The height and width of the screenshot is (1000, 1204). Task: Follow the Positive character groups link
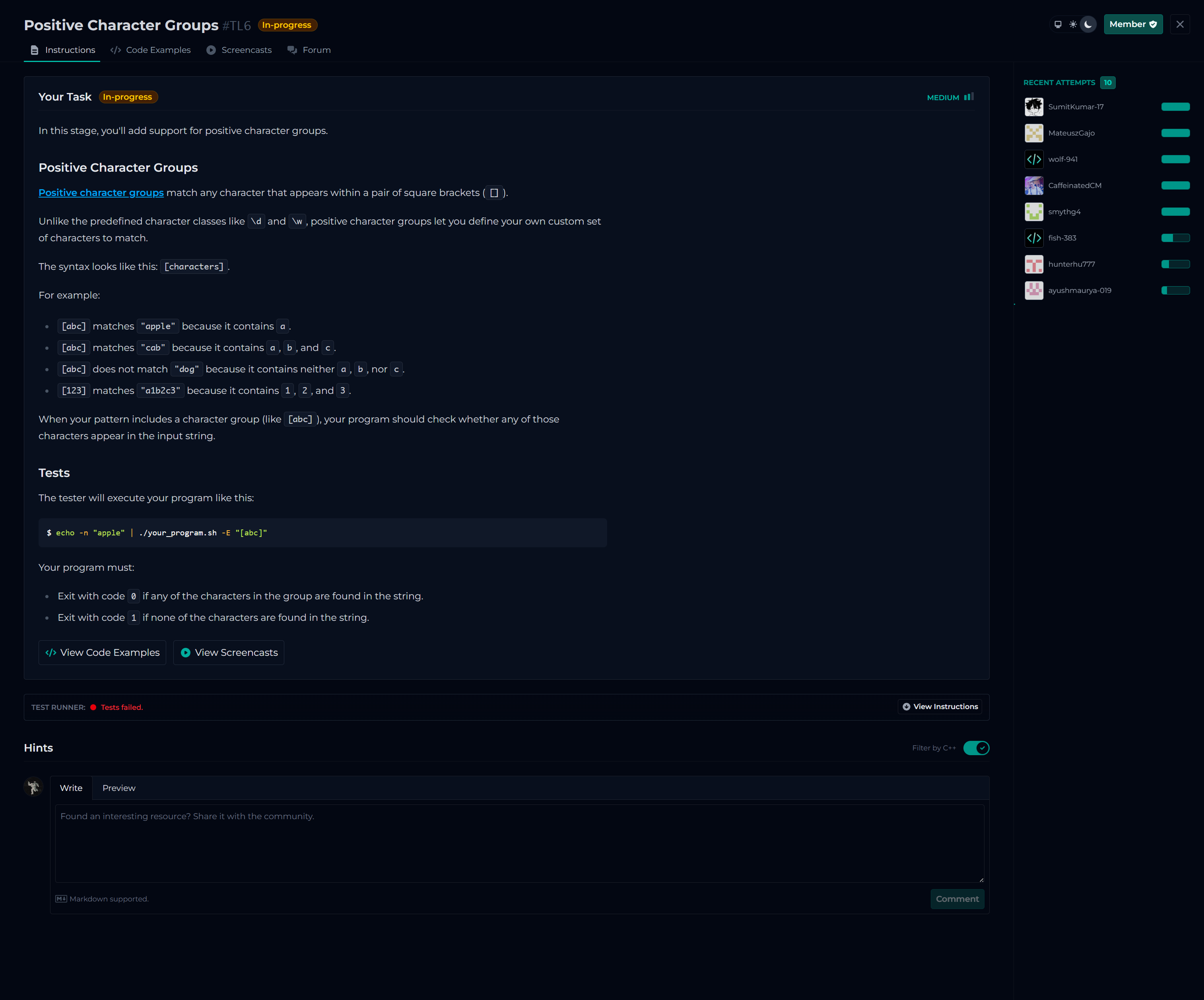click(x=101, y=192)
